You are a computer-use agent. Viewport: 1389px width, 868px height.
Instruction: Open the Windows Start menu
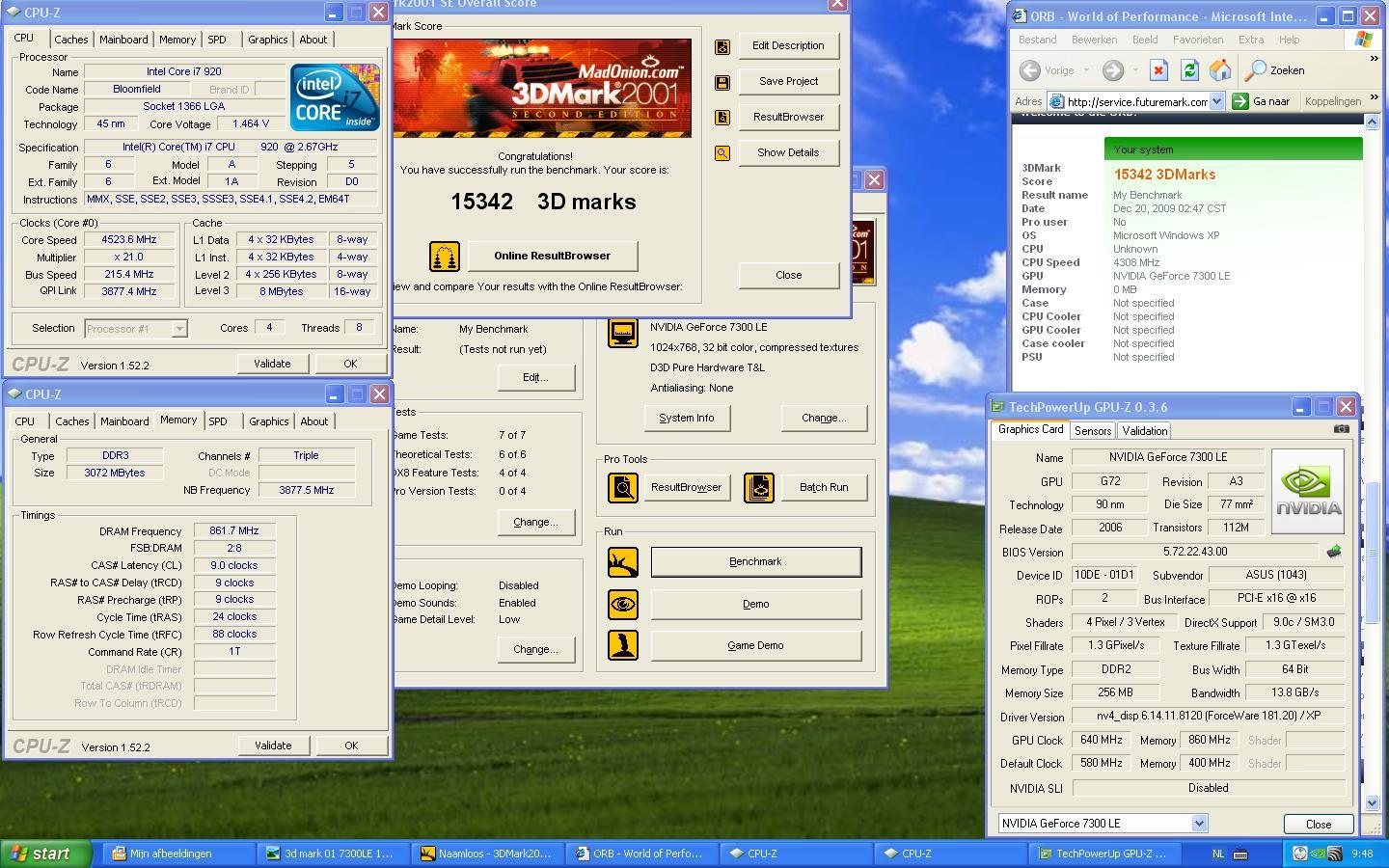[x=46, y=854]
